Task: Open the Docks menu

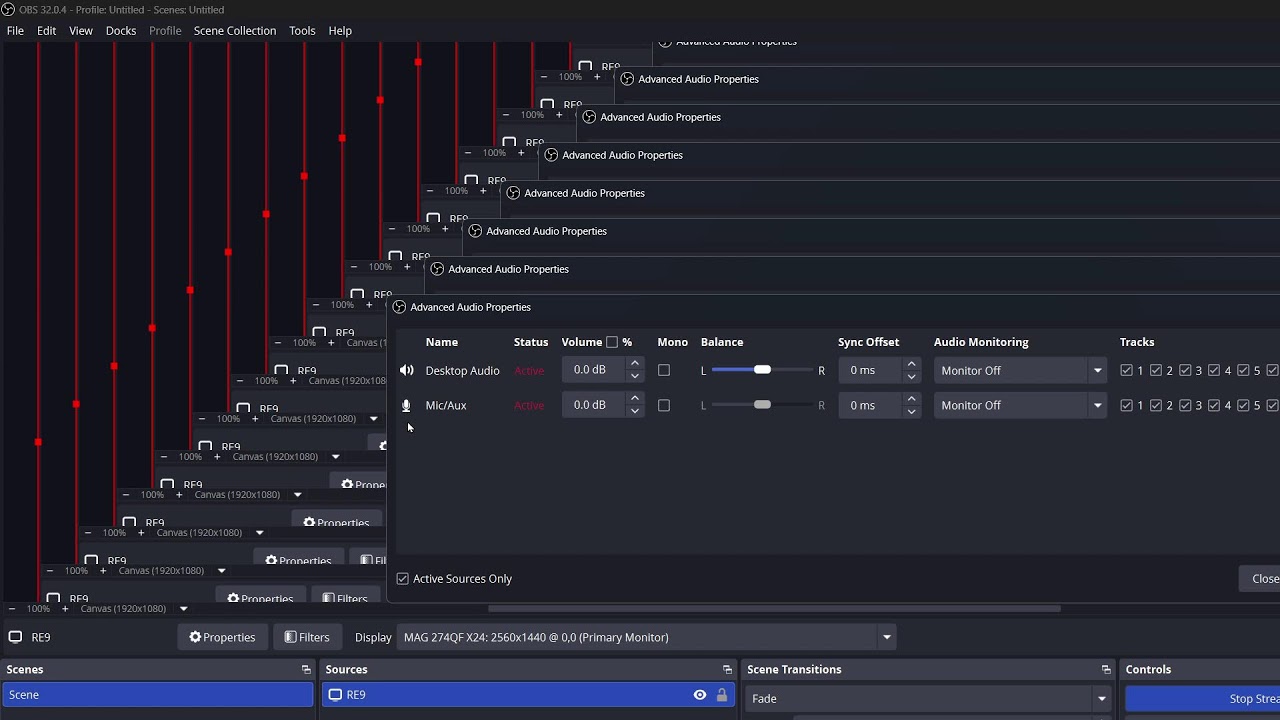Action: (x=121, y=31)
